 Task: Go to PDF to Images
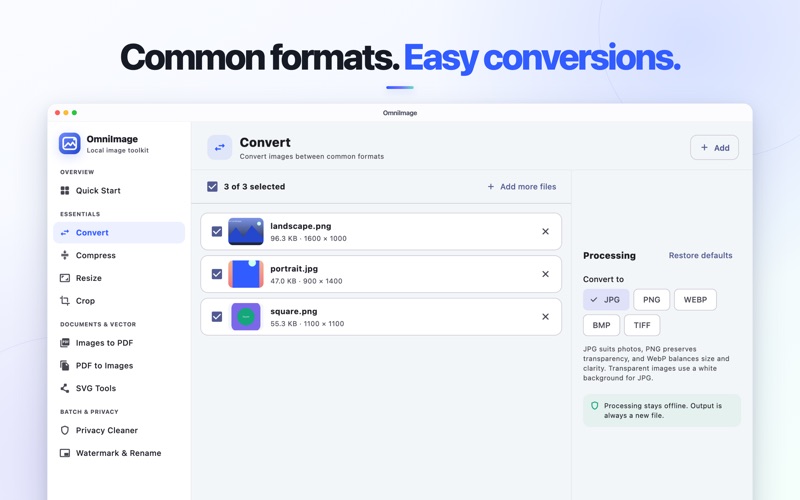pyautogui.click(x=119, y=365)
